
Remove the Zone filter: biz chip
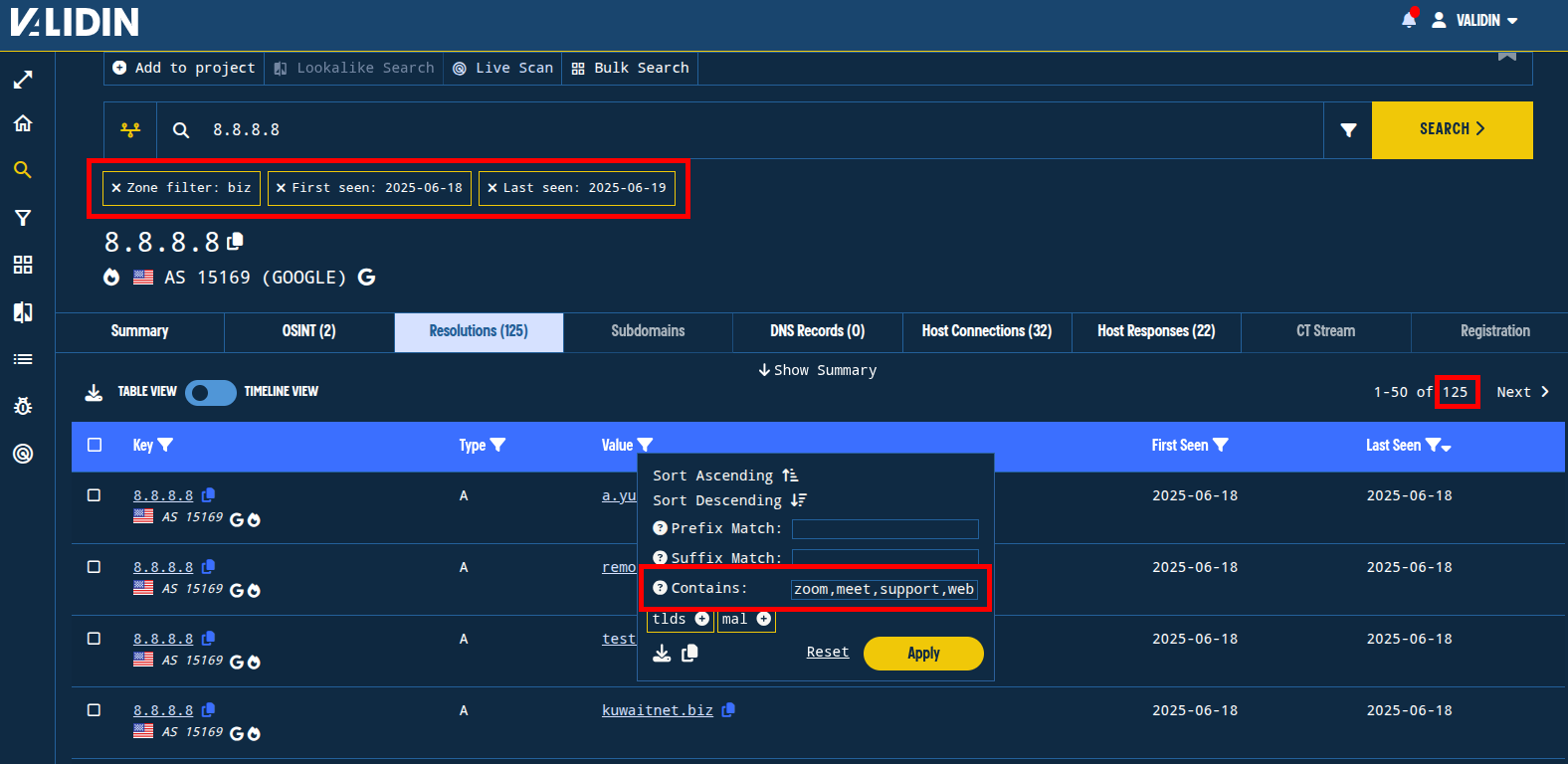[x=116, y=188]
